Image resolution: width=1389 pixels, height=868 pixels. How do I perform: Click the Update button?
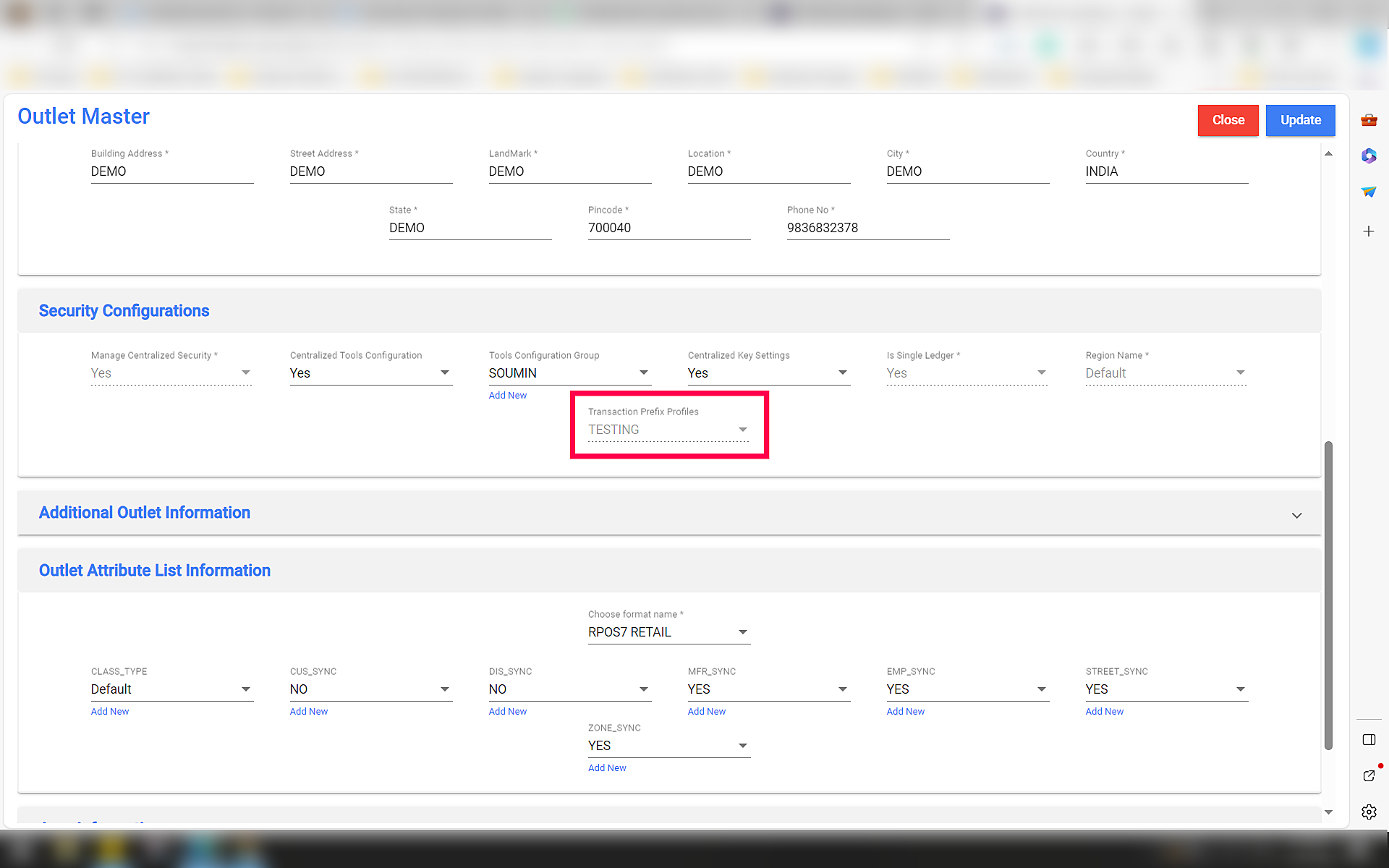coord(1300,120)
